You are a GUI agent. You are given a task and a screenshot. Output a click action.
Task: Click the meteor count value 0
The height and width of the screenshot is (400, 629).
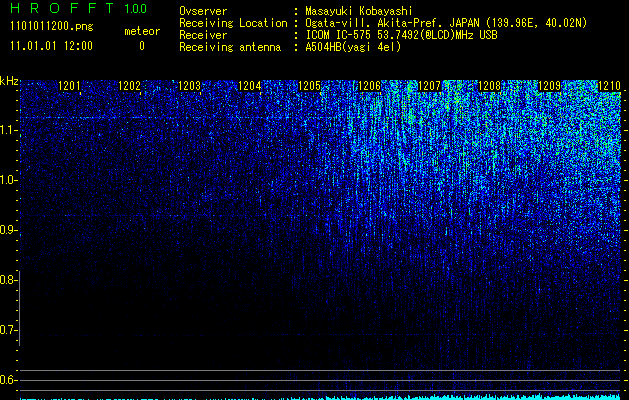tap(142, 46)
